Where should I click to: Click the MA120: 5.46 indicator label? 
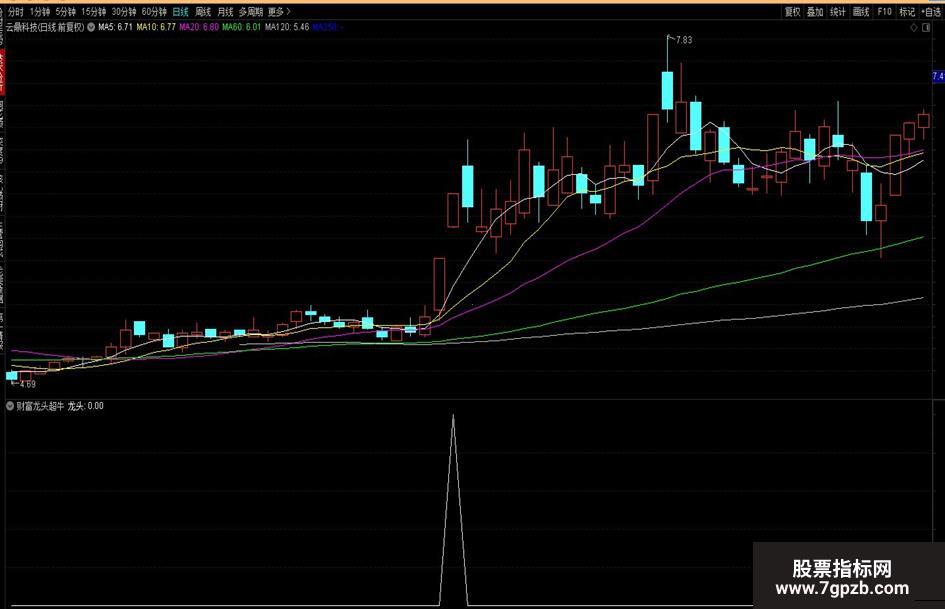pos(287,27)
